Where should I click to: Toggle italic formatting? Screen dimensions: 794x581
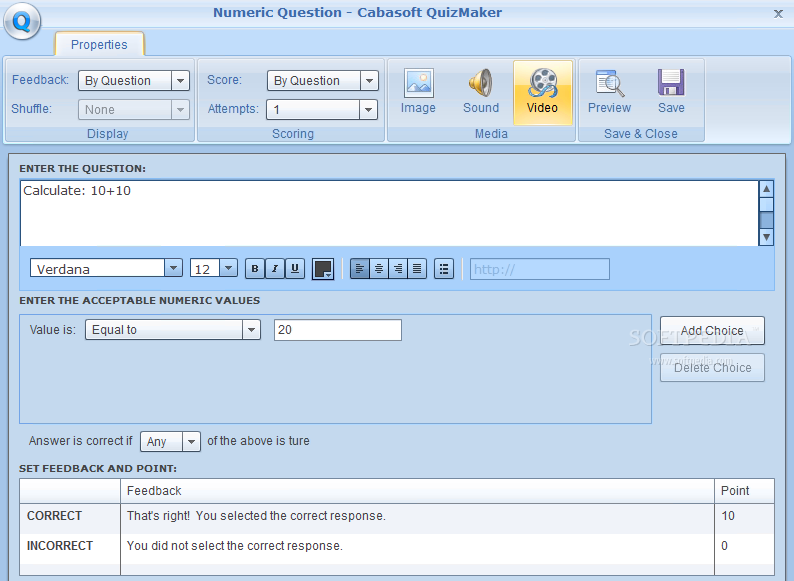coord(274,268)
